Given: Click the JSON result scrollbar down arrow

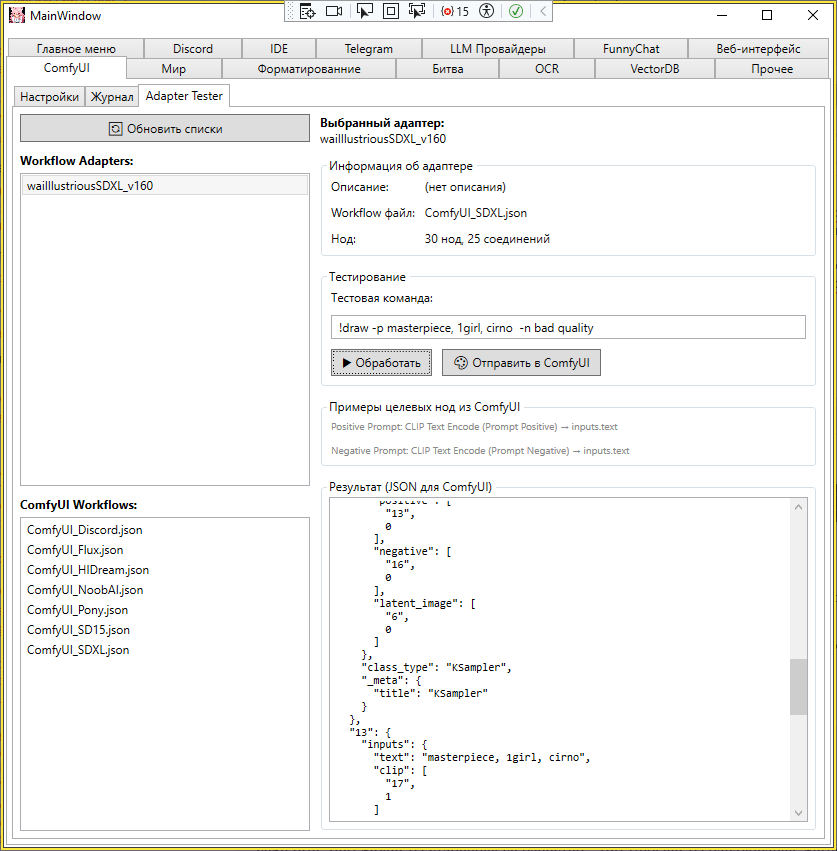Looking at the screenshot, I should [798, 812].
